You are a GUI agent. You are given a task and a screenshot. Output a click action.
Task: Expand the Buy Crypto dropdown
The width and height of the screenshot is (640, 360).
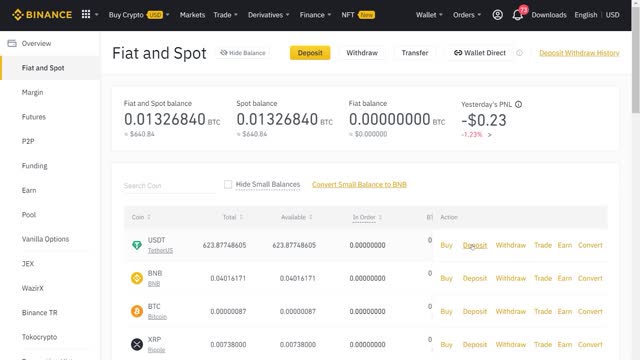pos(139,15)
